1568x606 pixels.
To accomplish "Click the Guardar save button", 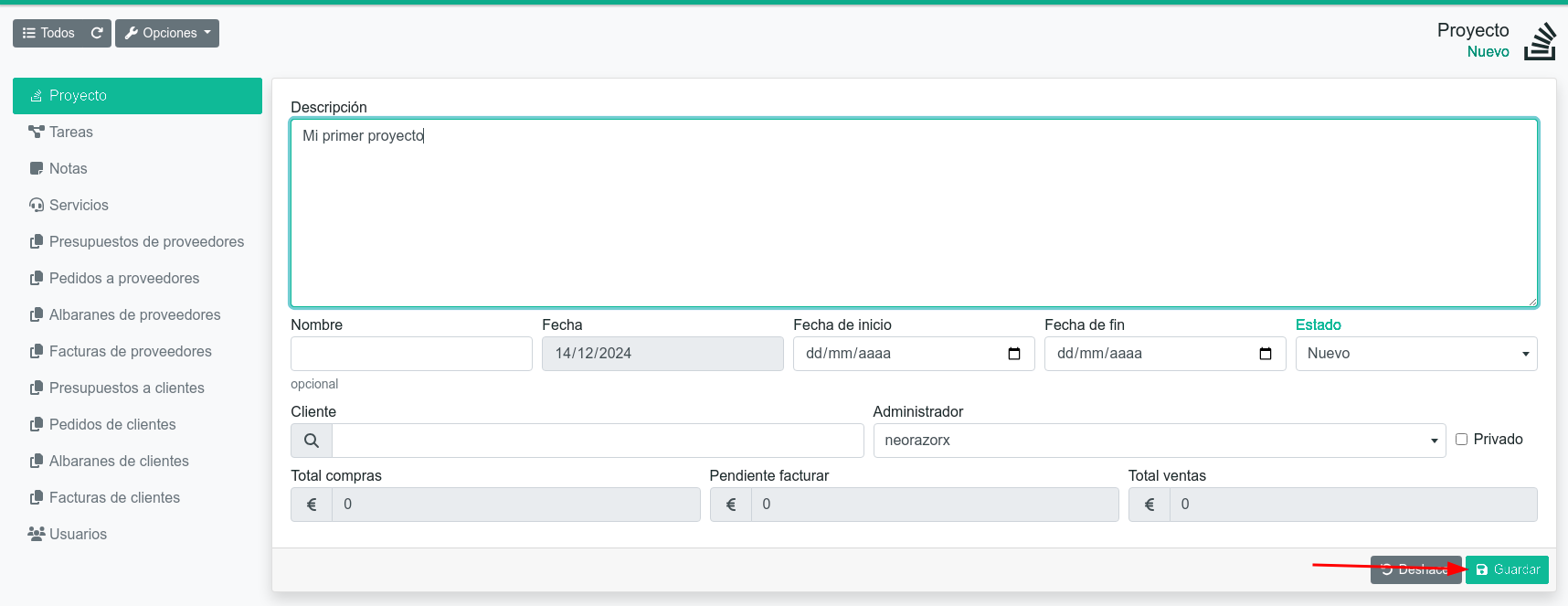I will (1507, 569).
